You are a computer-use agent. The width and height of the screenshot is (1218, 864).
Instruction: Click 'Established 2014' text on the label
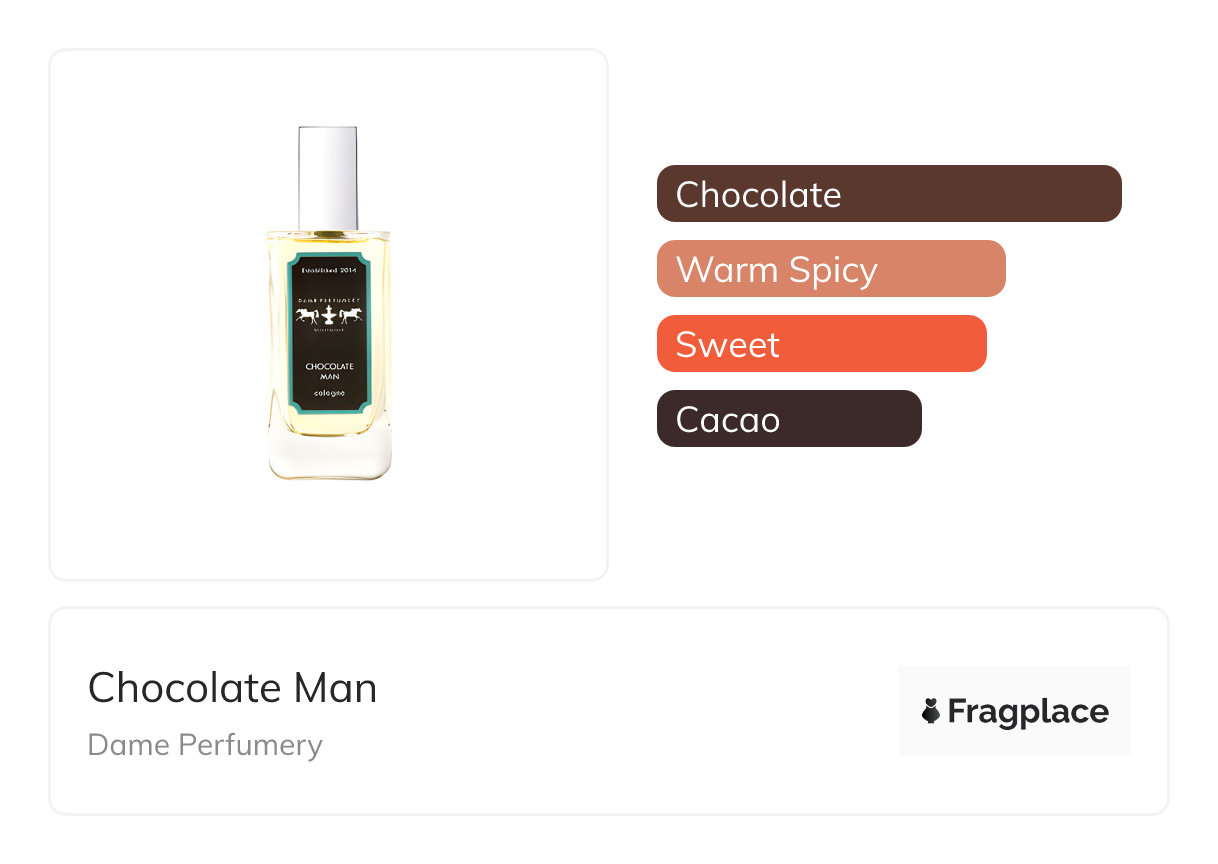click(x=329, y=271)
